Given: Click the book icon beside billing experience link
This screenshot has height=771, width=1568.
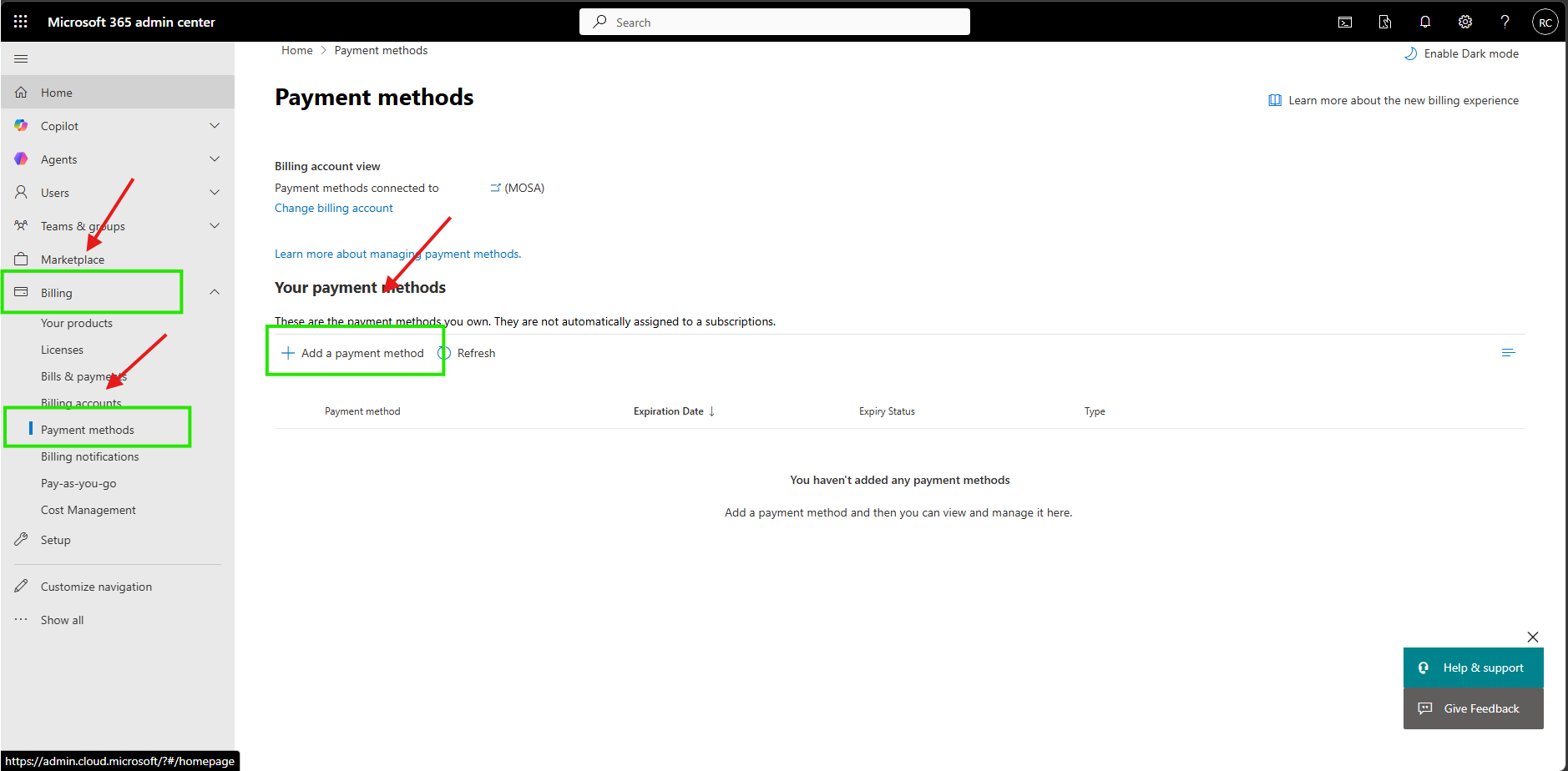Looking at the screenshot, I should point(1275,100).
